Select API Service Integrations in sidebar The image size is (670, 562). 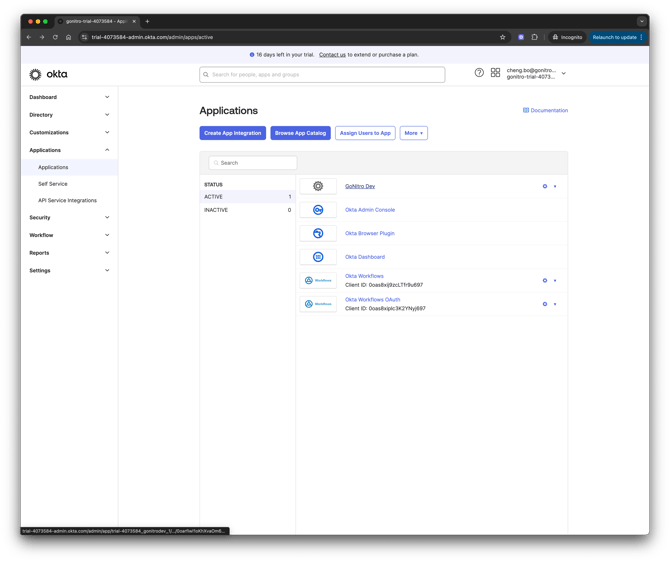[x=67, y=200]
